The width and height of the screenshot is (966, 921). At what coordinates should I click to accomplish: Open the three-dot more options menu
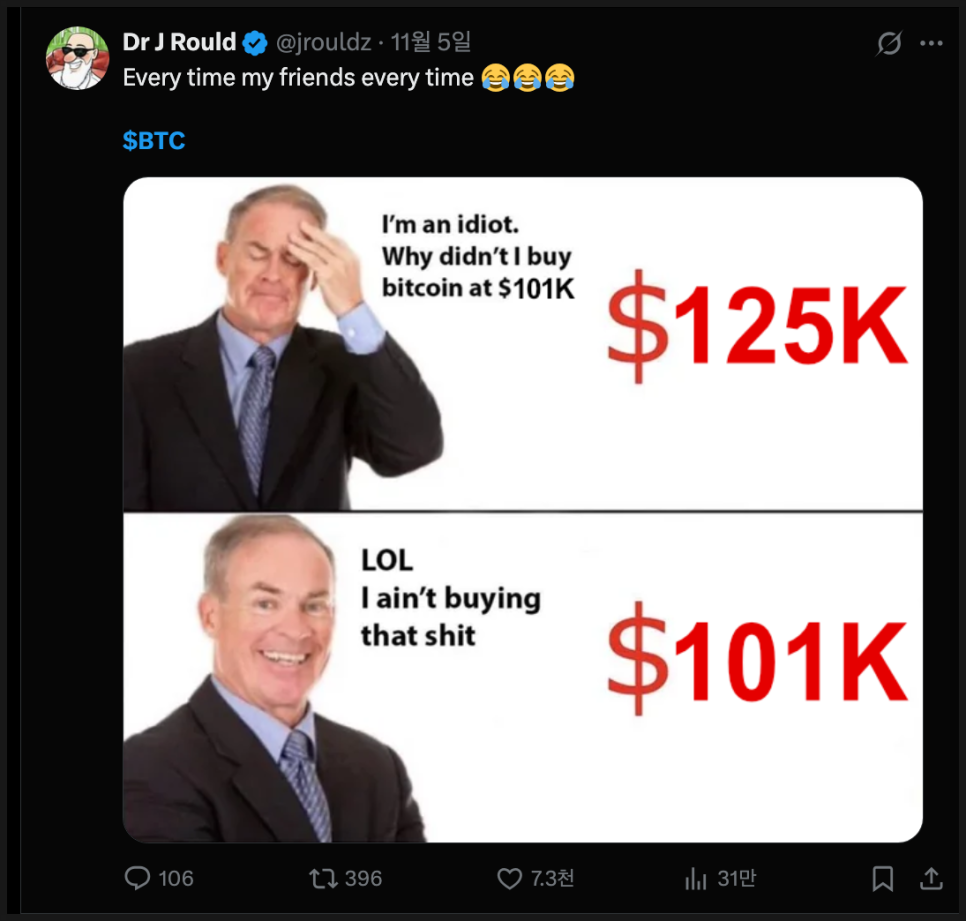click(931, 43)
